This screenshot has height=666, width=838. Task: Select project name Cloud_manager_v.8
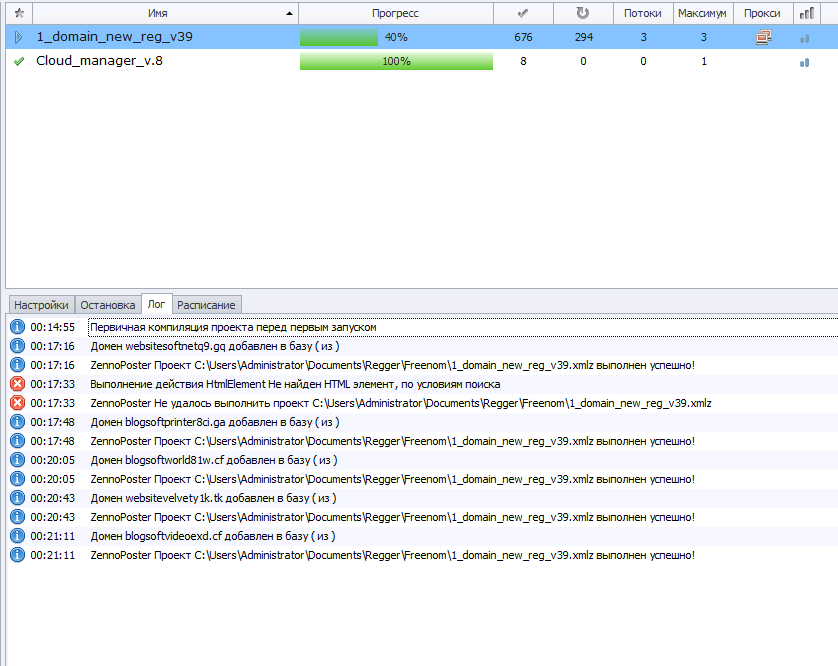pyautogui.click(x=99, y=60)
